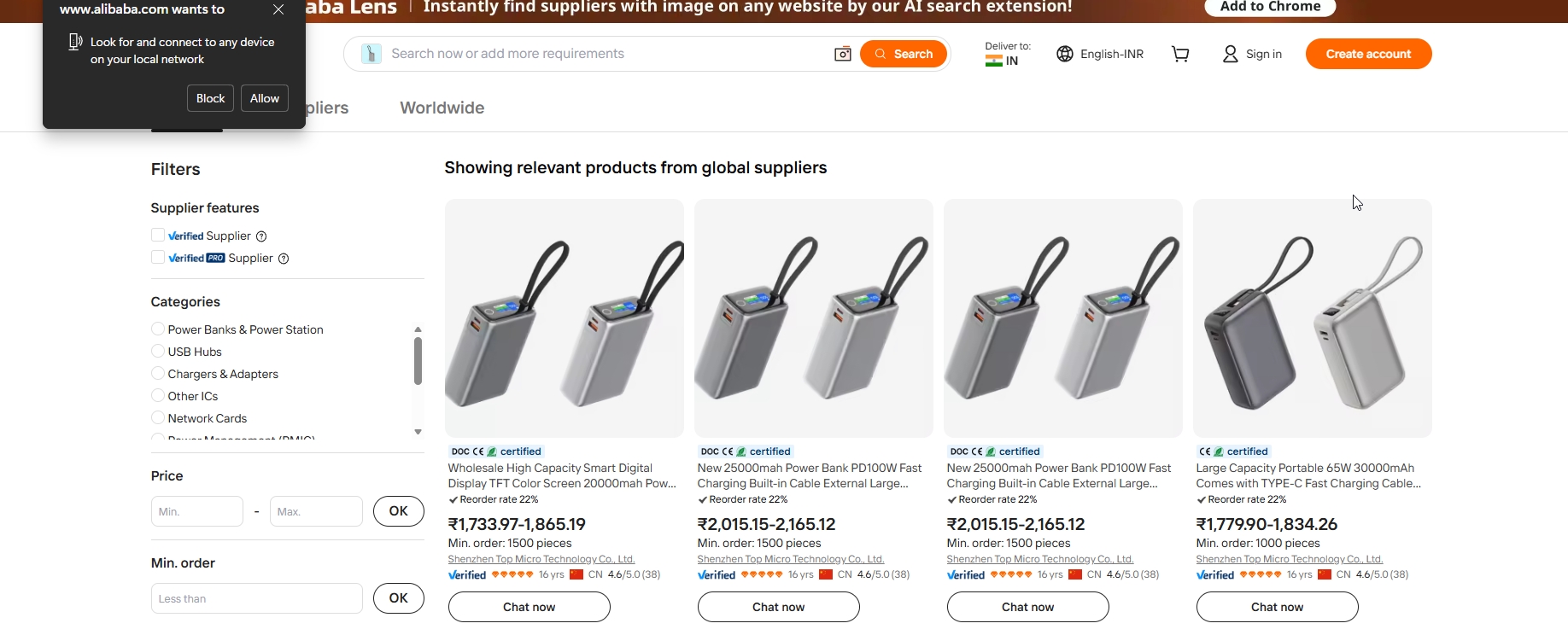Switch to the Worldwide tab
The image size is (1568, 635).
442,108
